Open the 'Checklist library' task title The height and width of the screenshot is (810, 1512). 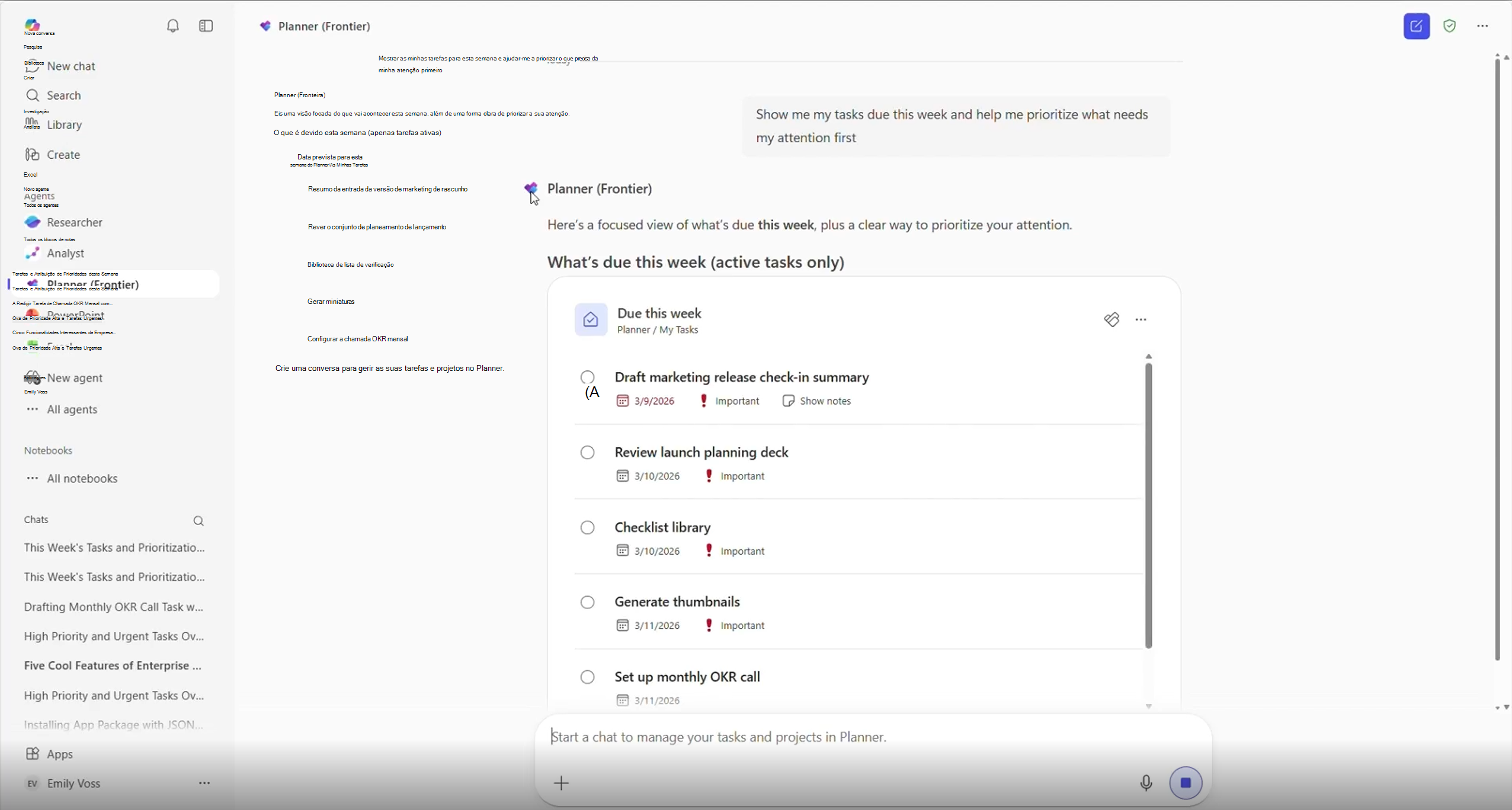coord(662,527)
